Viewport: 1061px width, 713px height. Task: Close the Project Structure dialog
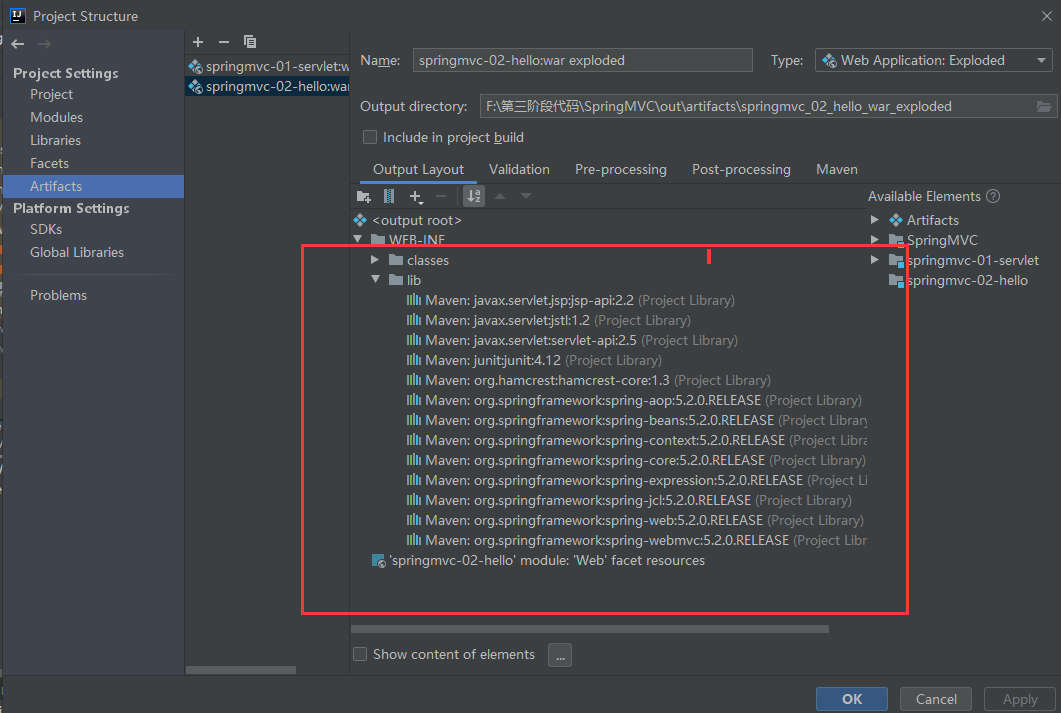click(x=1047, y=16)
